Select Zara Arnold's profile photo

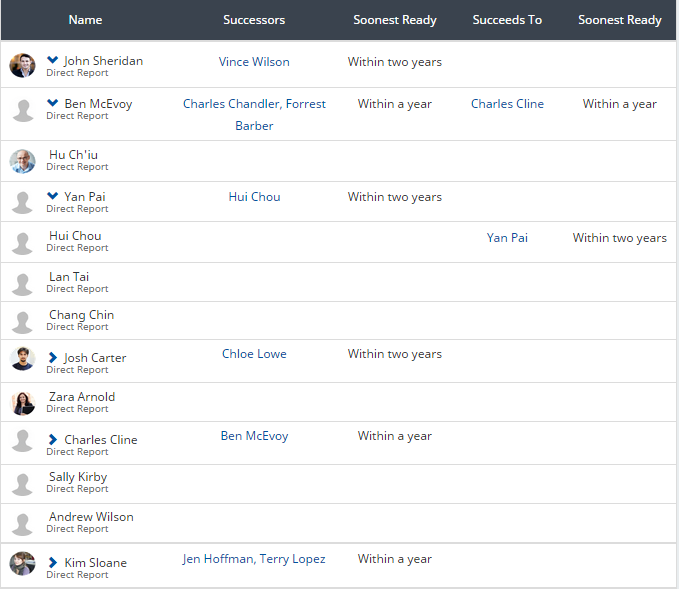click(x=22, y=403)
